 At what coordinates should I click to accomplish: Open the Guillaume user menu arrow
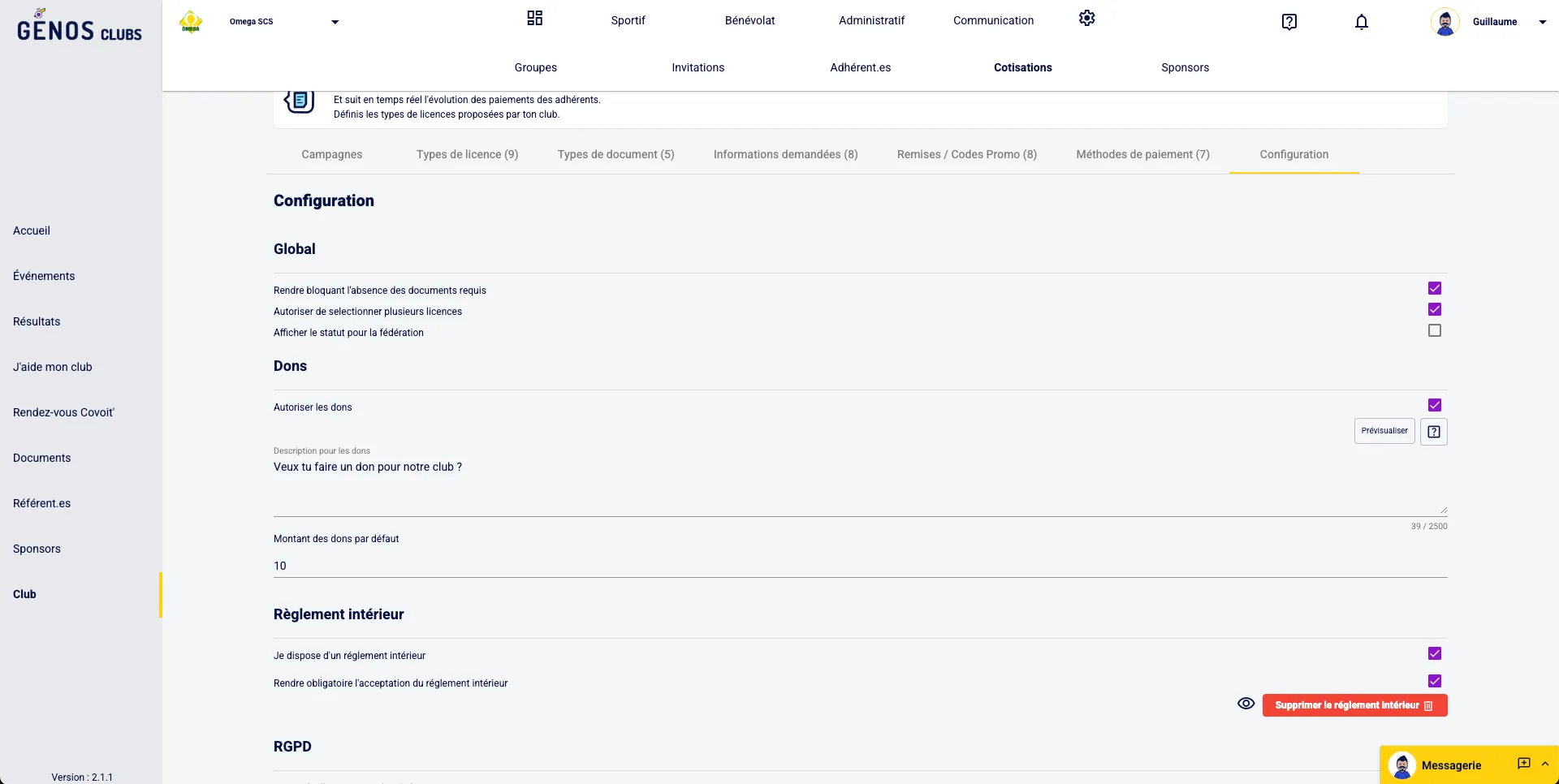click(1542, 22)
